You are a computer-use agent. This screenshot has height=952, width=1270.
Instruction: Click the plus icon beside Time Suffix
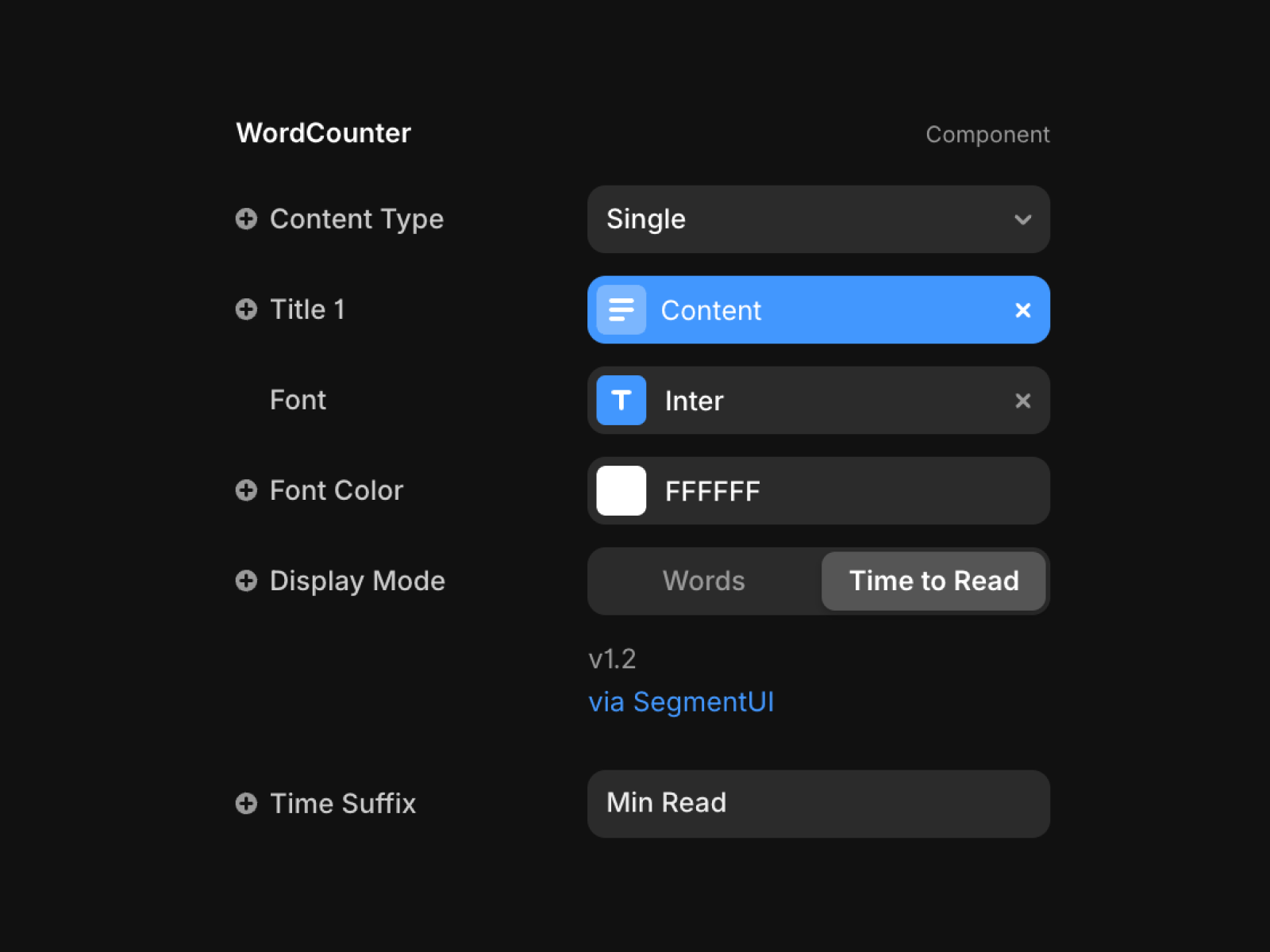tap(246, 804)
